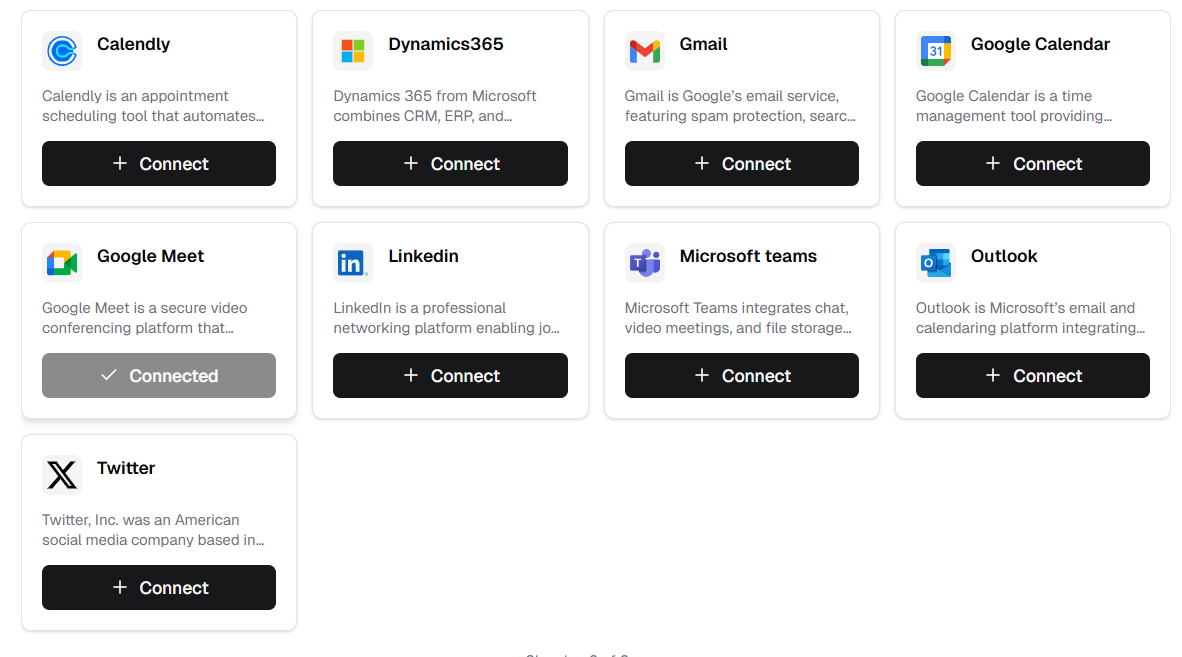Connect the Linkedin integration

450,375
